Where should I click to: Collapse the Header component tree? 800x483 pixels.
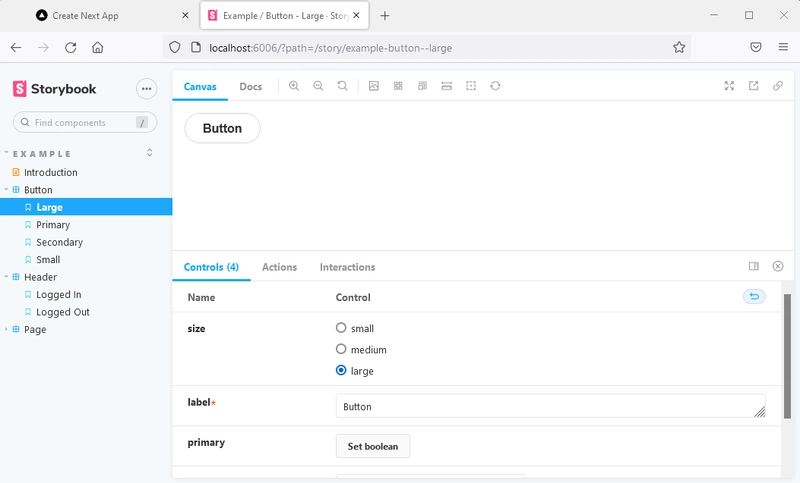[6, 277]
